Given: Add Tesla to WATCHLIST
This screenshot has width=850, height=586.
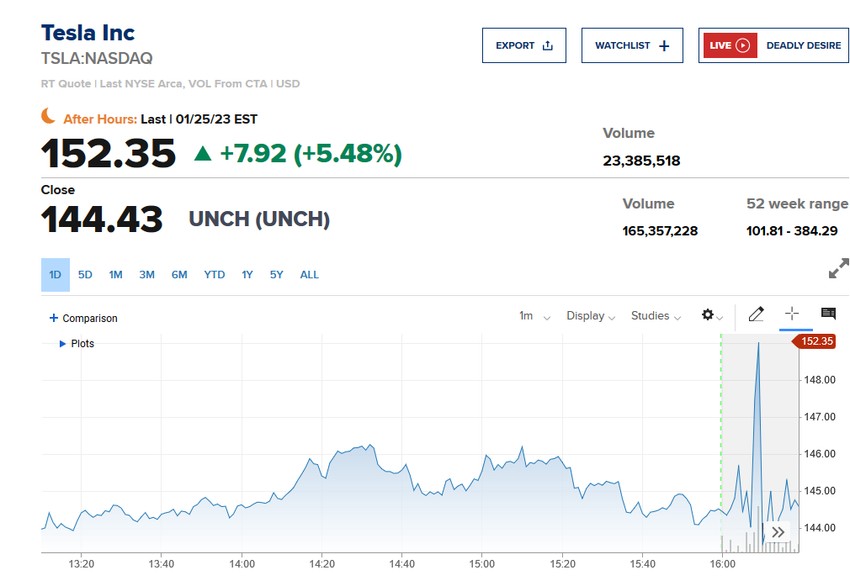Looking at the screenshot, I should tap(632, 45).
